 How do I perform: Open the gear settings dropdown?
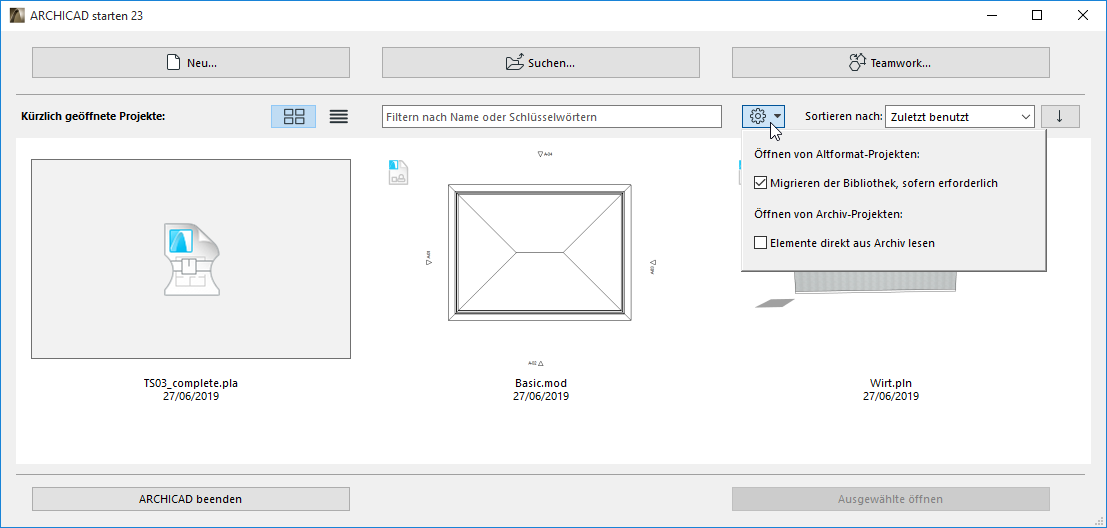(763, 116)
